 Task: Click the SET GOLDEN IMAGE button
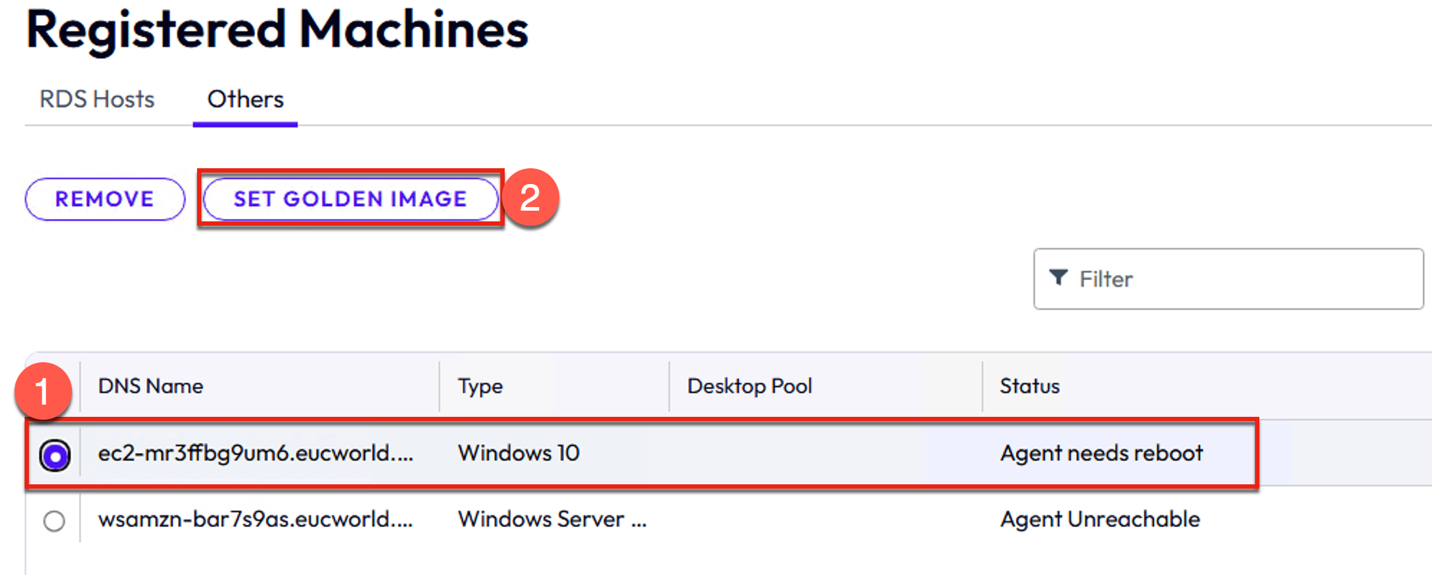pos(350,199)
